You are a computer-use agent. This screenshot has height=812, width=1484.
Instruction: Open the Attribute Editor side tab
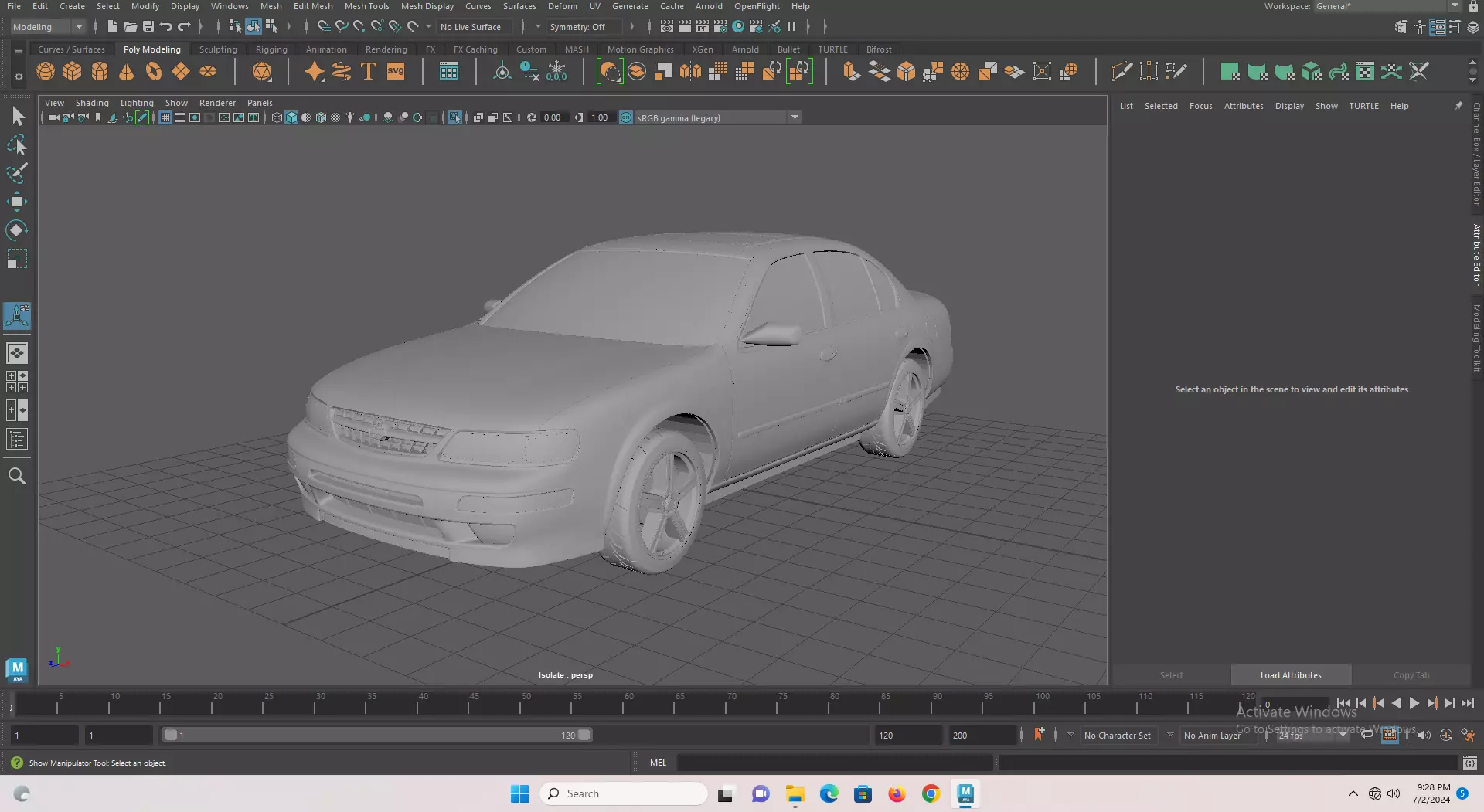tap(1476, 255)
